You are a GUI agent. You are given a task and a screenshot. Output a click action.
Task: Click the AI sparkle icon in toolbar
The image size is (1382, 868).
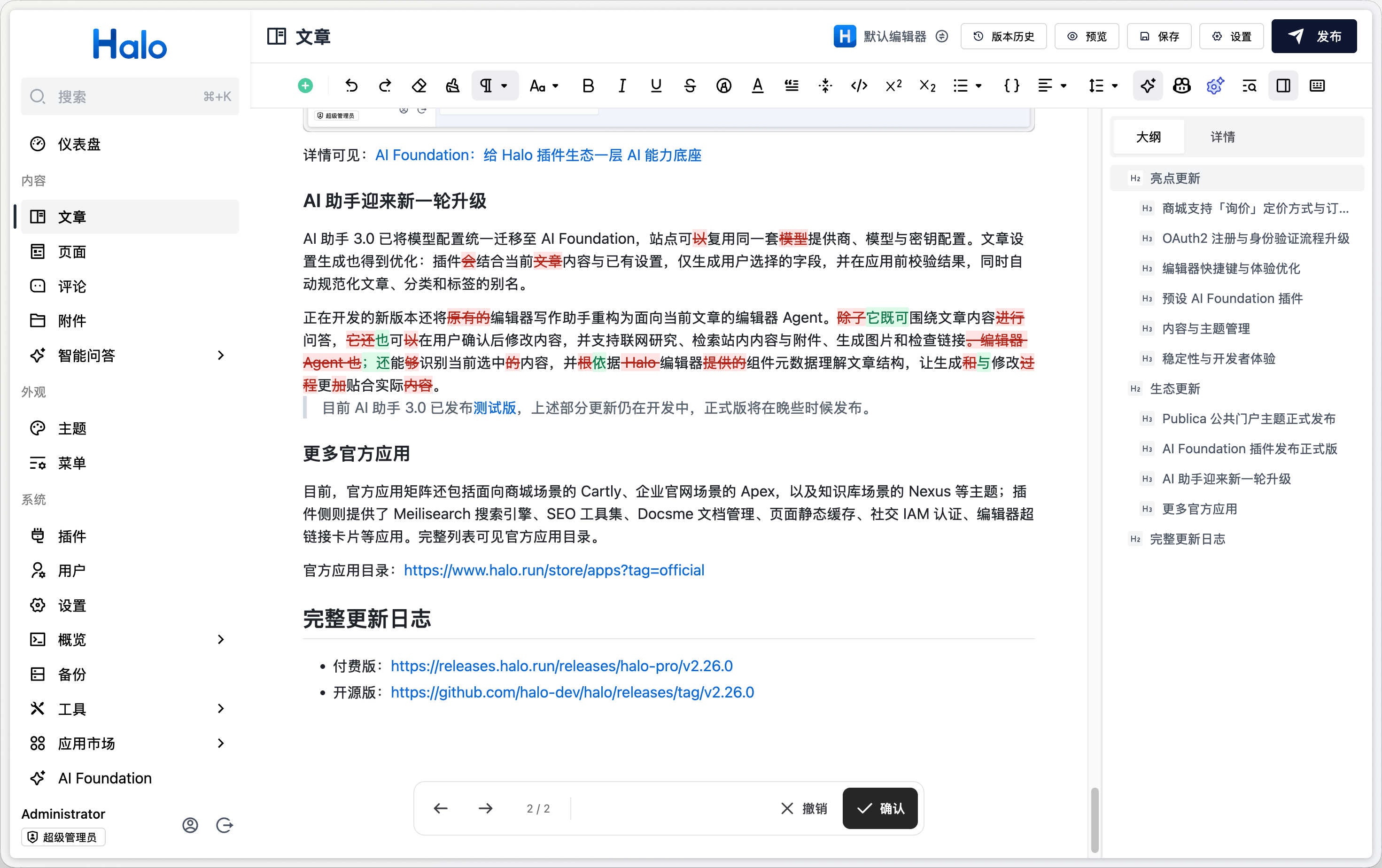1148,86
